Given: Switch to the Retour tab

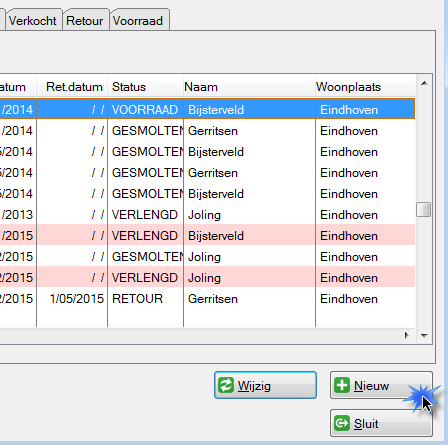Looking at the screenshot, I should click(x=86, y=20).
